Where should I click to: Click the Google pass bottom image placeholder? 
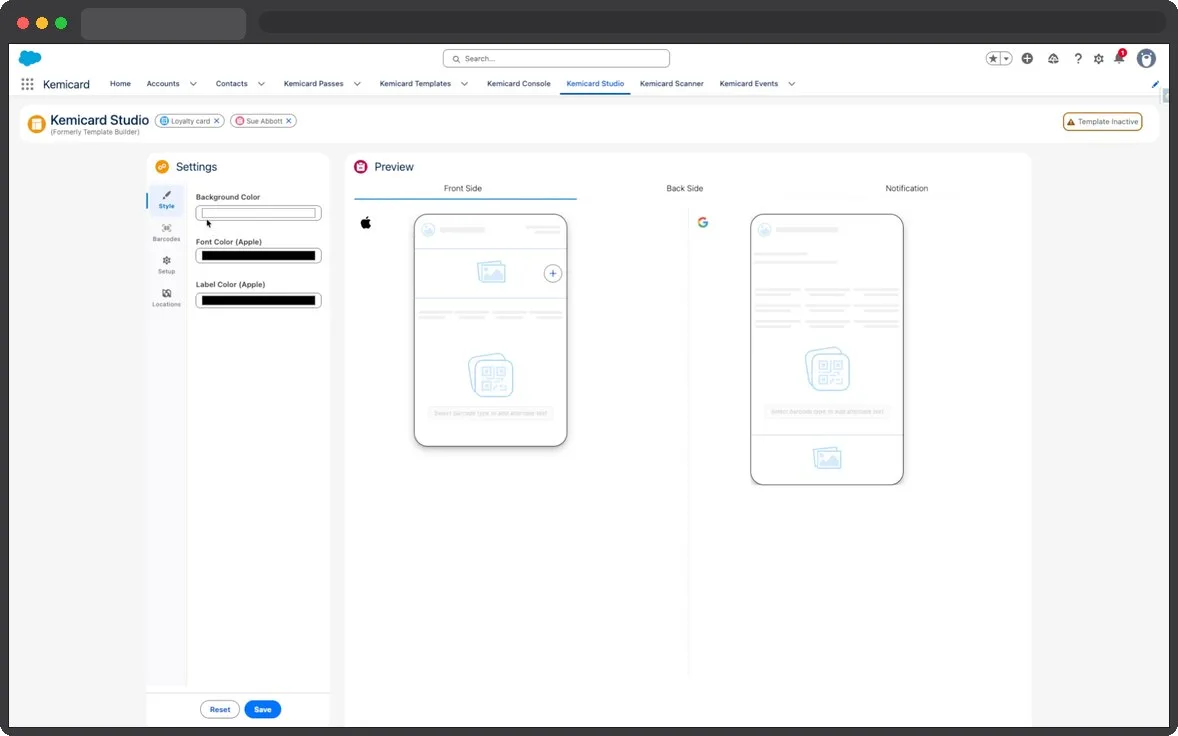point(827,457)
